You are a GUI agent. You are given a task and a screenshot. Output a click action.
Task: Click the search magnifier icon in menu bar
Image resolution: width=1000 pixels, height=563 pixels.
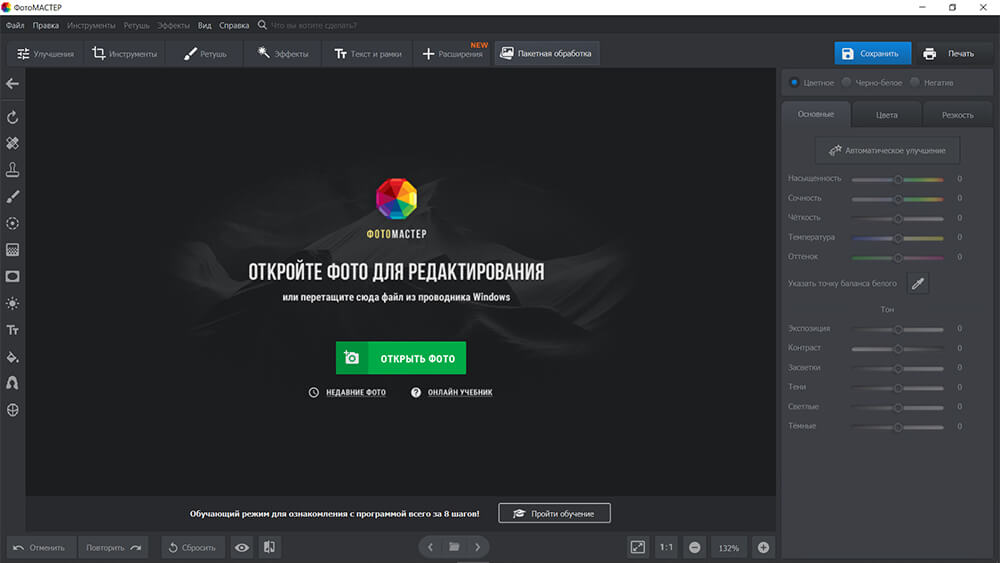(262, 25)
